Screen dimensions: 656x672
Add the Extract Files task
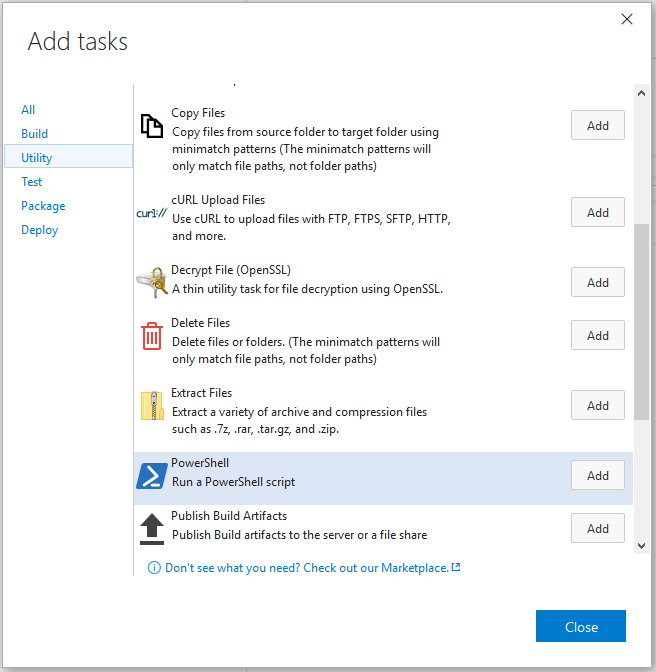[x=598, y=405]
